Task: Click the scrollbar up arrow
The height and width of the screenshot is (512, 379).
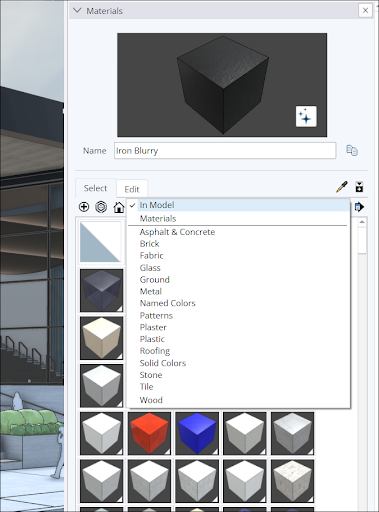Action: 362,222
